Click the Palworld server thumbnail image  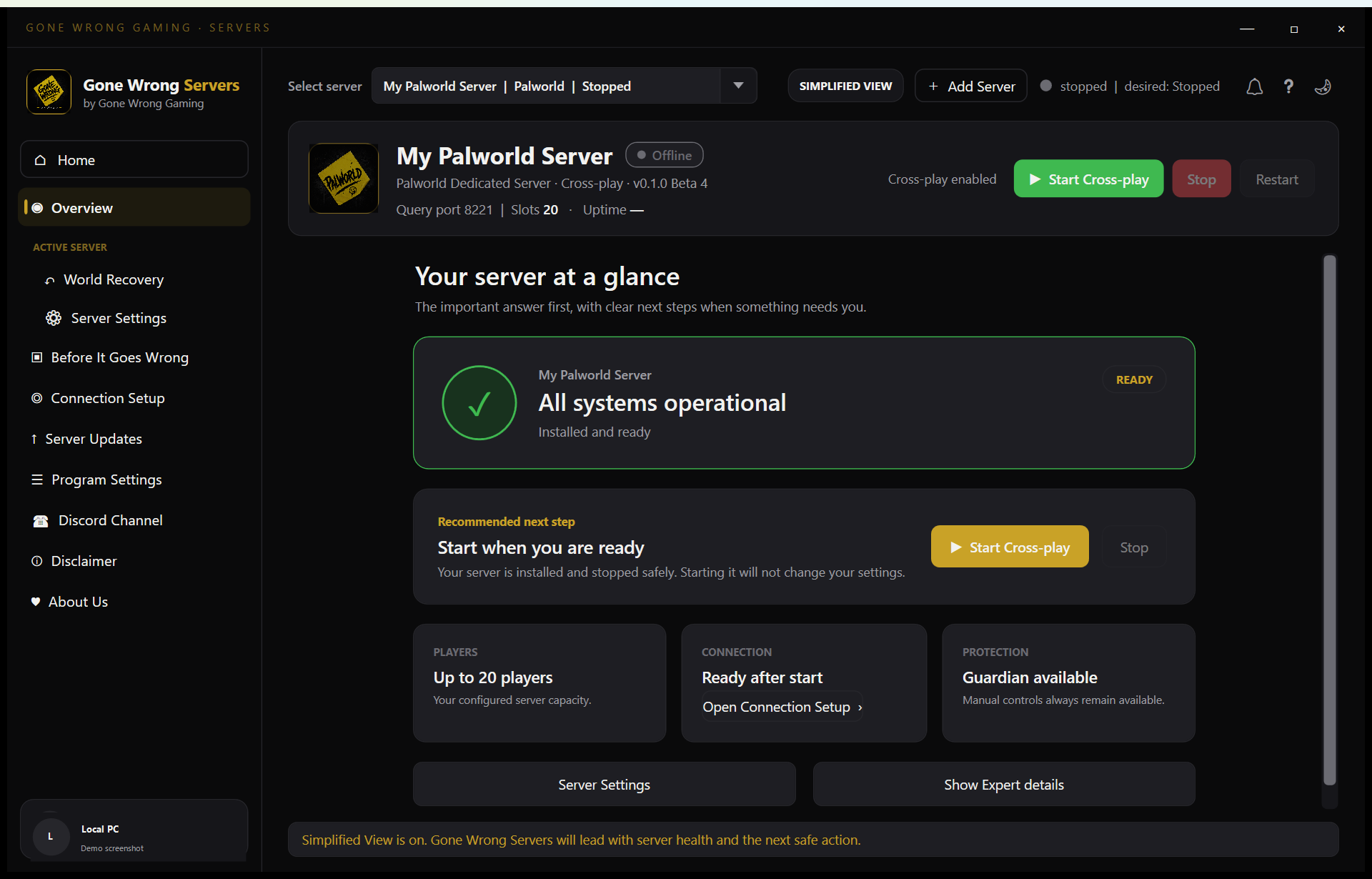(344, 178)
